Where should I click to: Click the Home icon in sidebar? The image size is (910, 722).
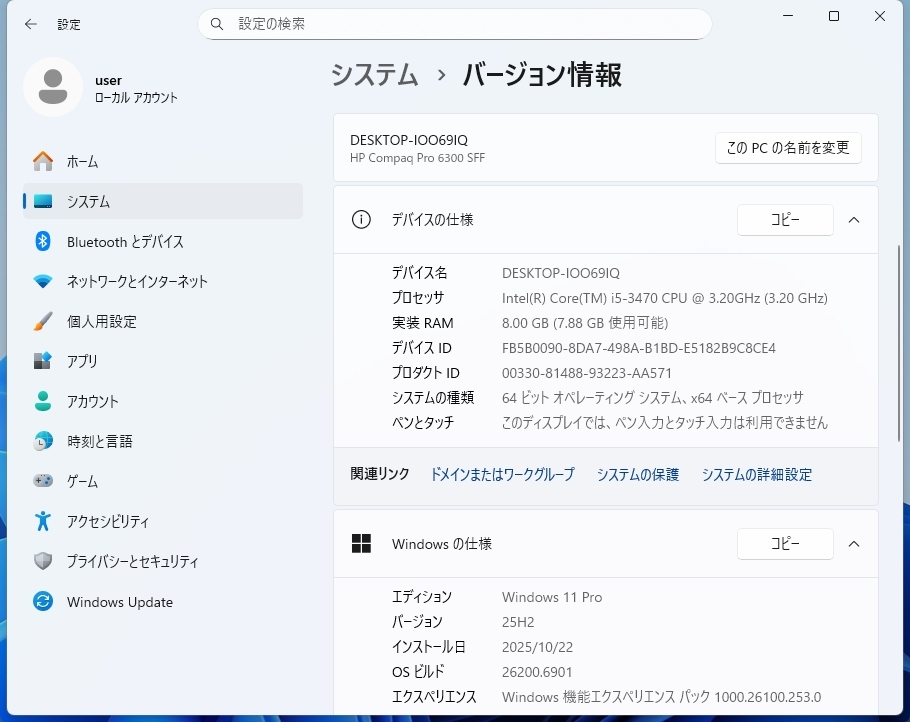click(43, 161)
